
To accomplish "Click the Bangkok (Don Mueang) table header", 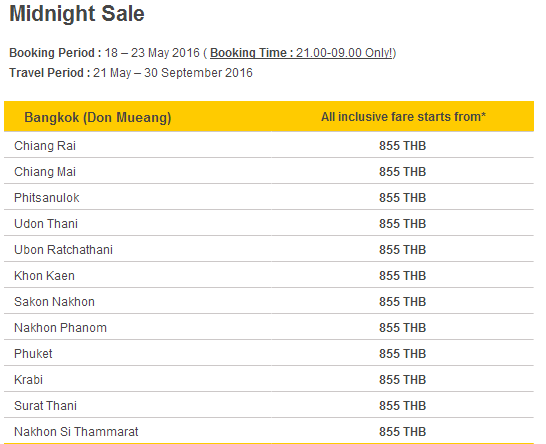I will pos(98,117).
